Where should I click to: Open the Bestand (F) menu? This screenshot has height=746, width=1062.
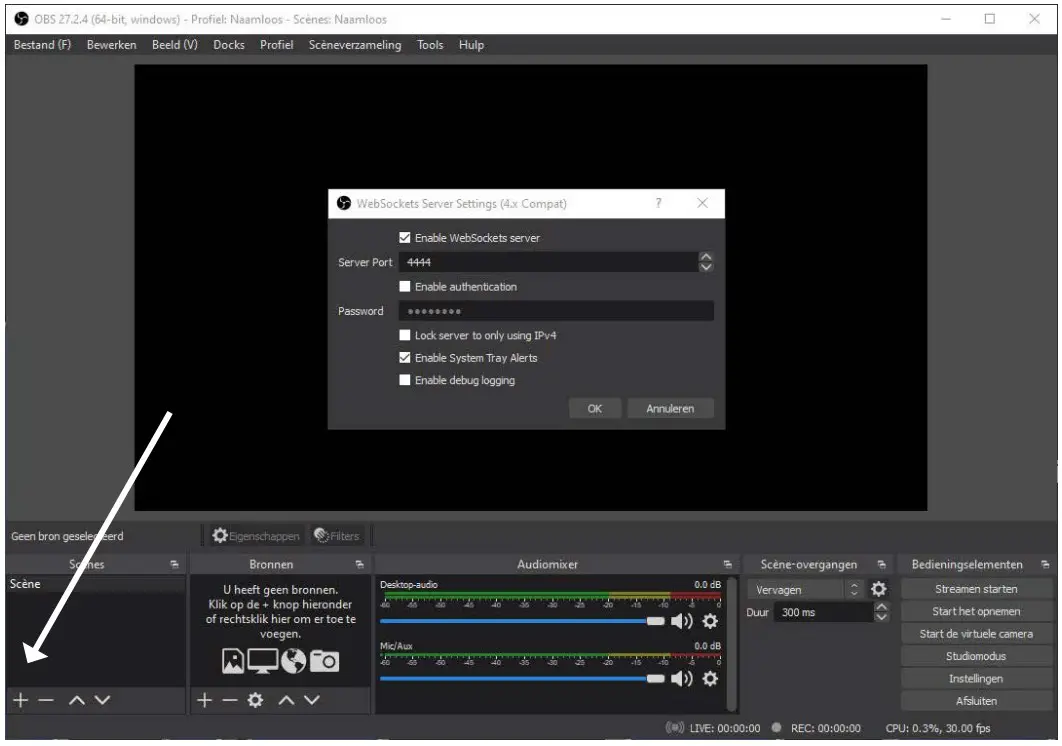tap(42, 45)
